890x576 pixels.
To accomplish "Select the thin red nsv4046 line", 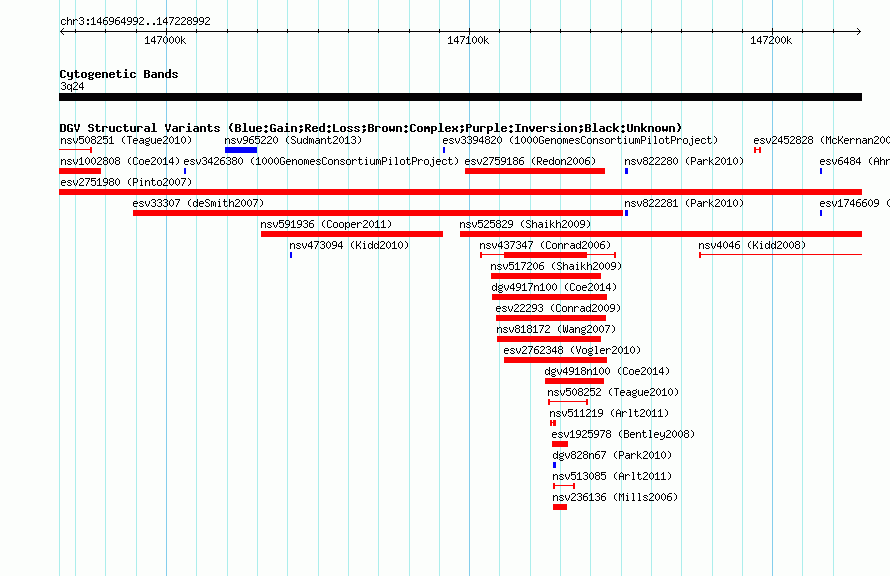I will (780, 255).
